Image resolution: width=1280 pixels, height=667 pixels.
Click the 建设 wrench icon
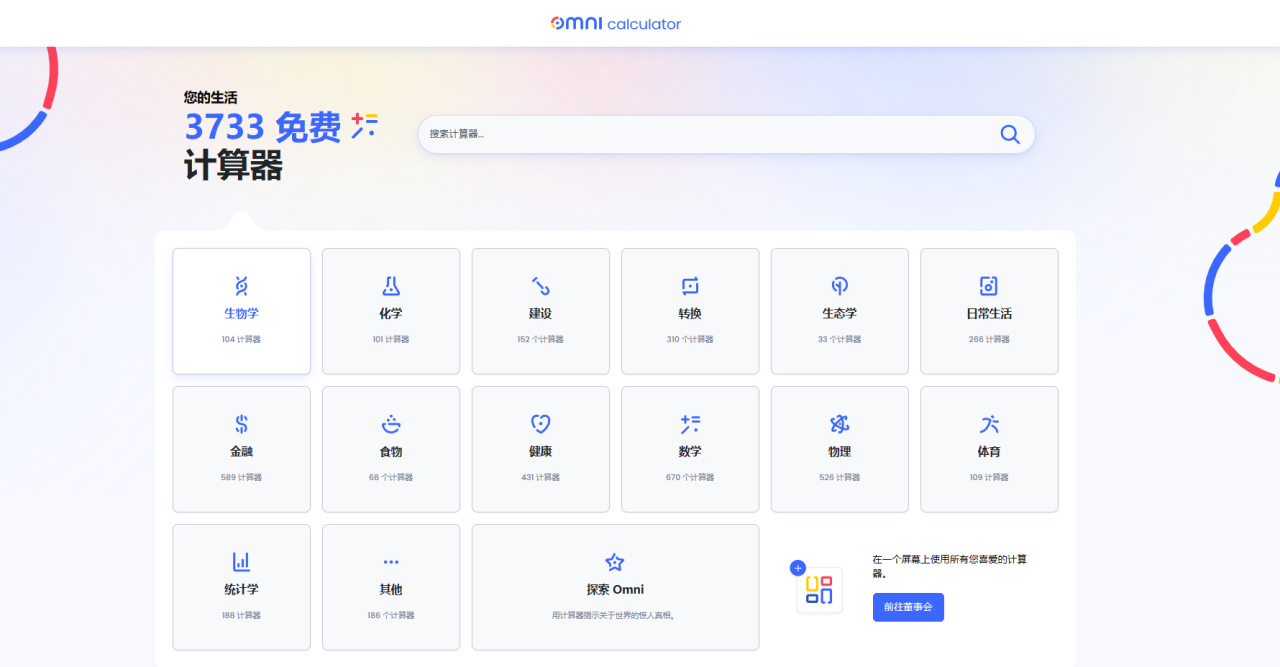540,287
